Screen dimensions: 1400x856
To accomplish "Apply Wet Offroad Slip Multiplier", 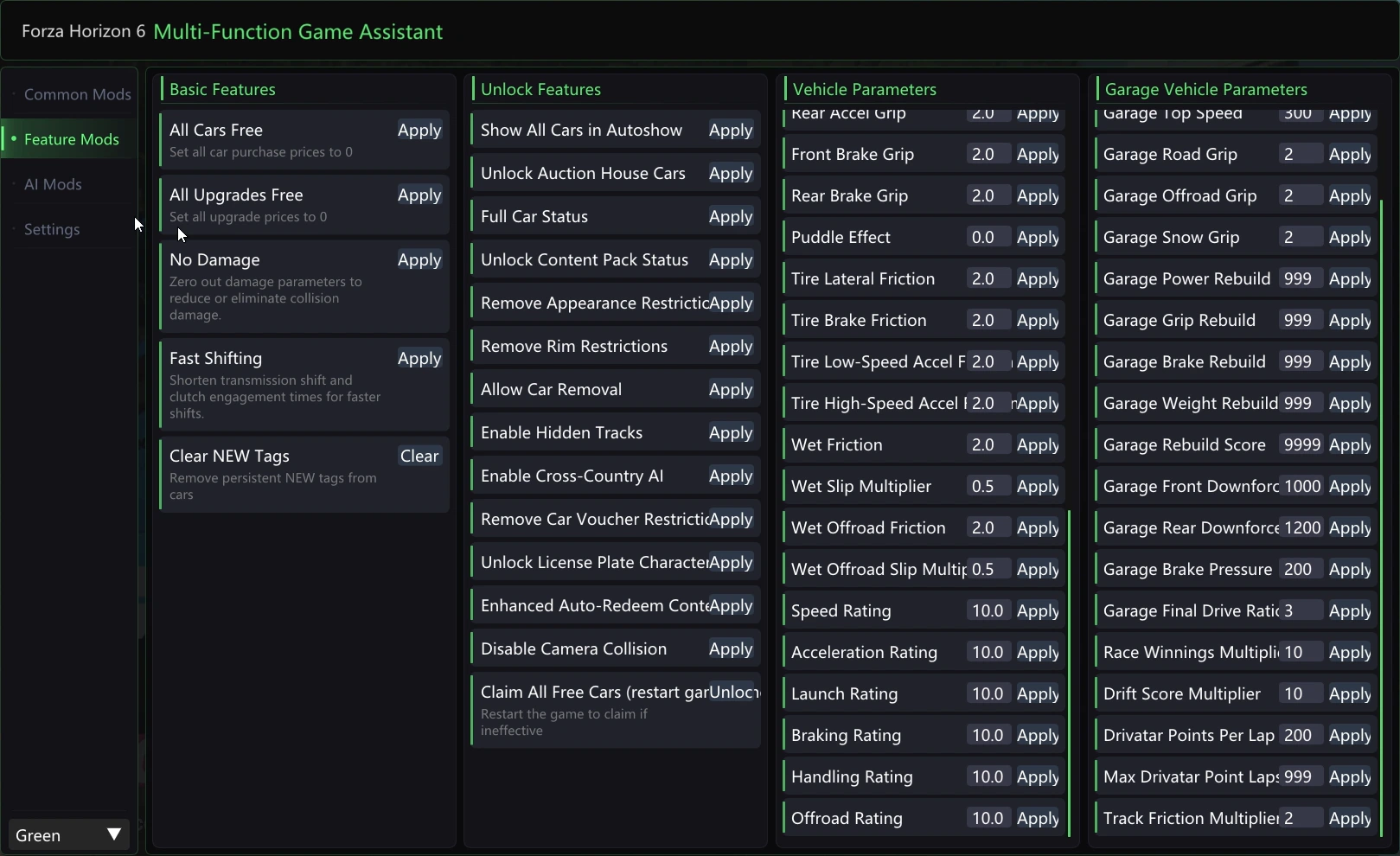I will pyautogui.click(x=1038, y=569).
